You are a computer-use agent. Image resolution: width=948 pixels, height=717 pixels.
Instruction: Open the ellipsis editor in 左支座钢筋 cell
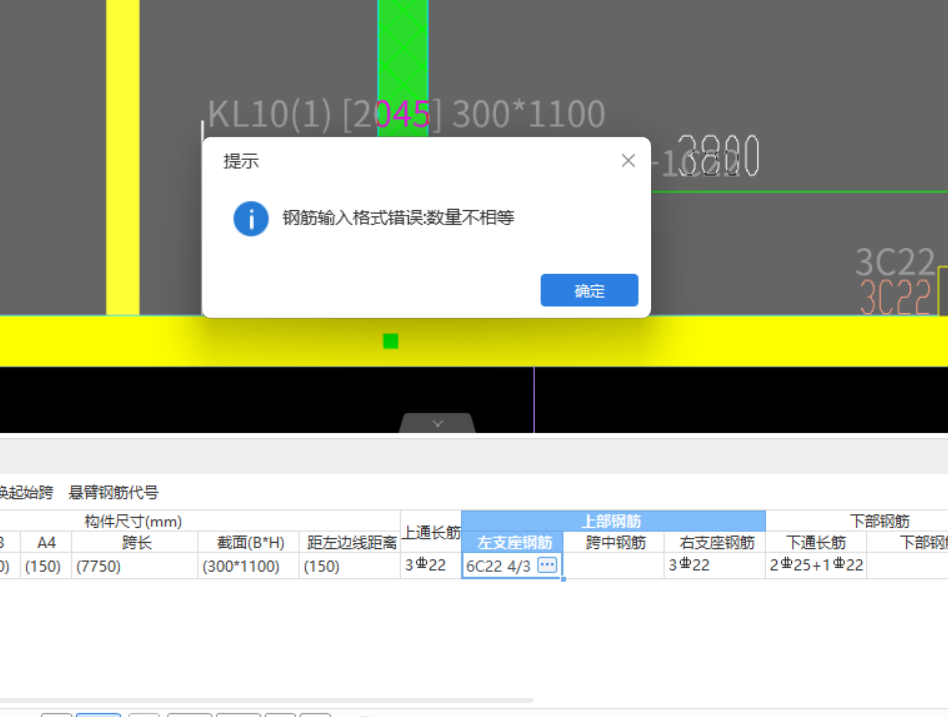(x=547, y=565)
